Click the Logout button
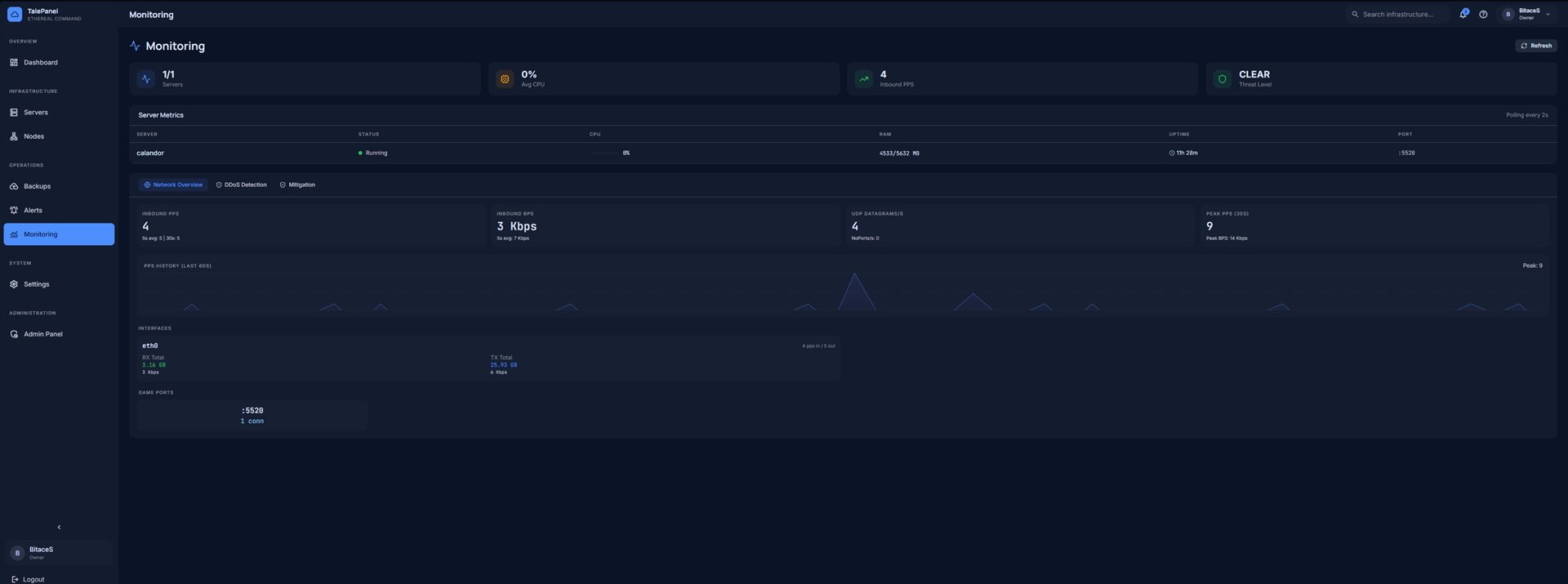 [x=29, y=579]
